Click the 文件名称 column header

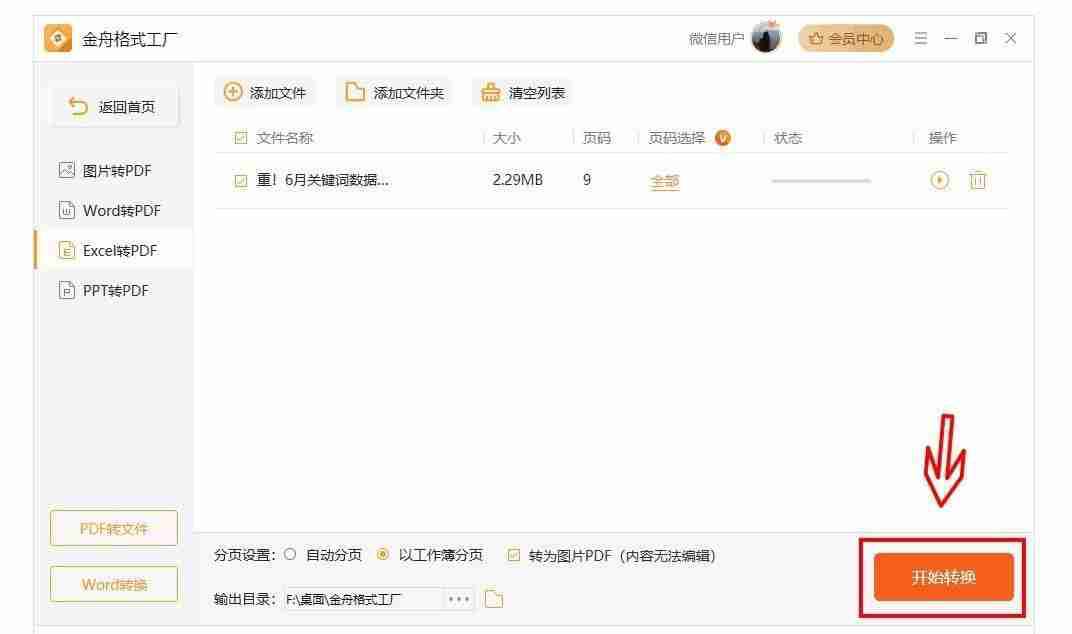pos(284,138)
